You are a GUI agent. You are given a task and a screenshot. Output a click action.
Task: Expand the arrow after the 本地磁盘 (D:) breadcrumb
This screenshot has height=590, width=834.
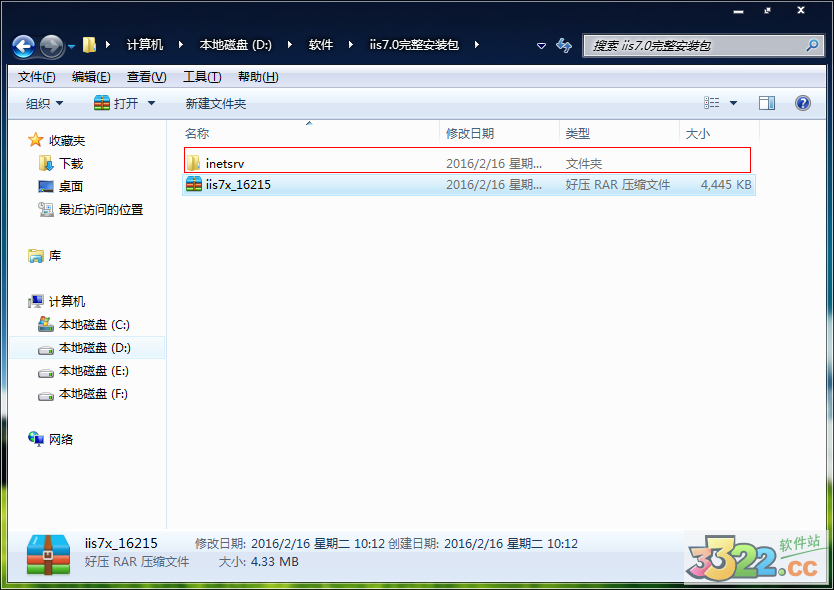pos(290,45)
